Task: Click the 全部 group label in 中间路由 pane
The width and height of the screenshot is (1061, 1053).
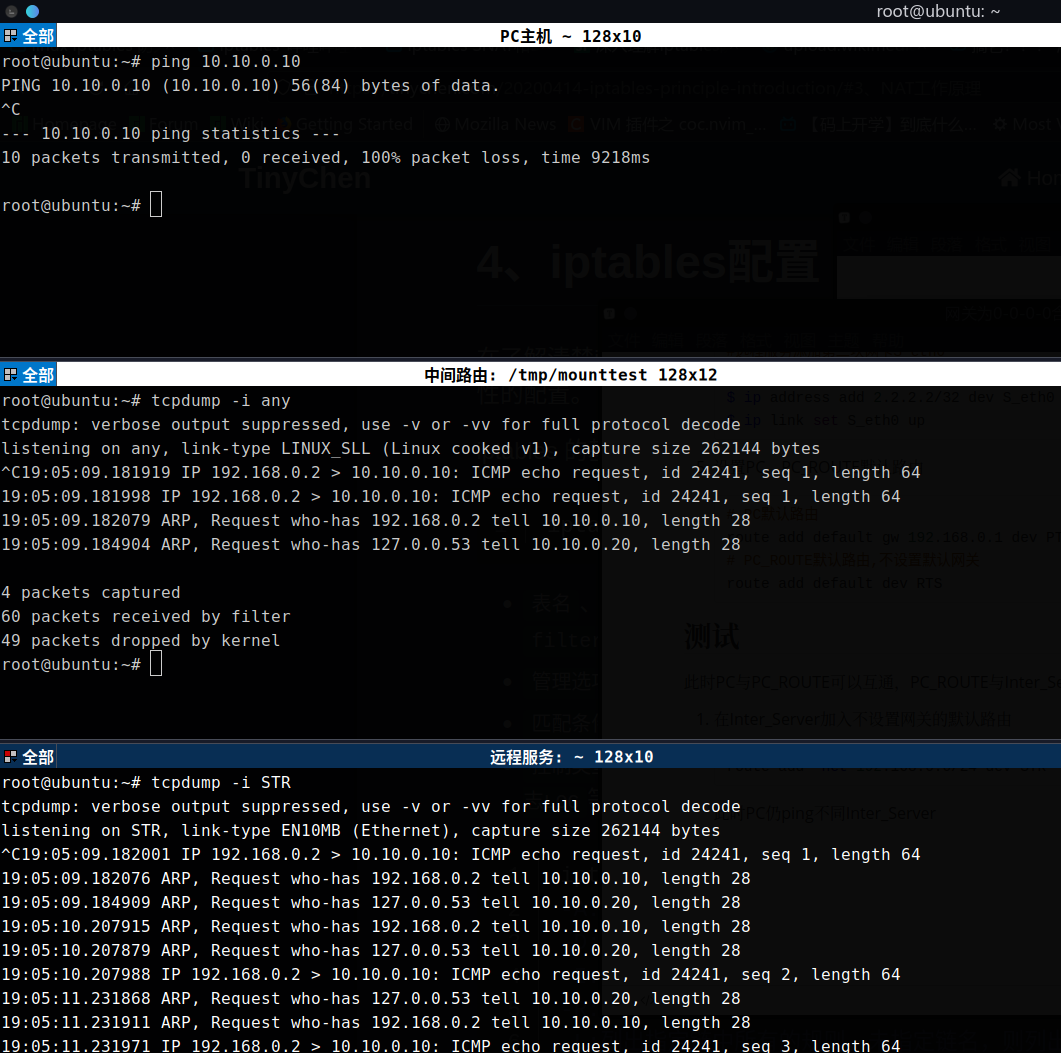Action: (x=38, y=375)
